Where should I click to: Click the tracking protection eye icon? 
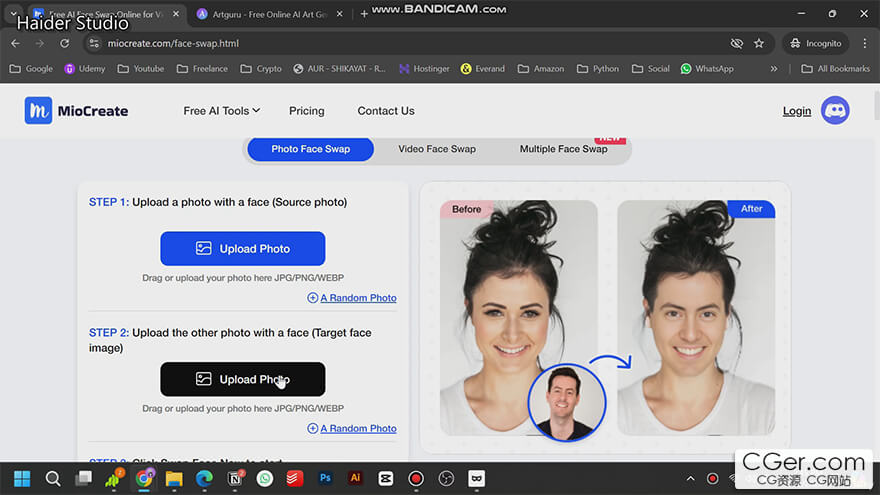tap(736, 43)
